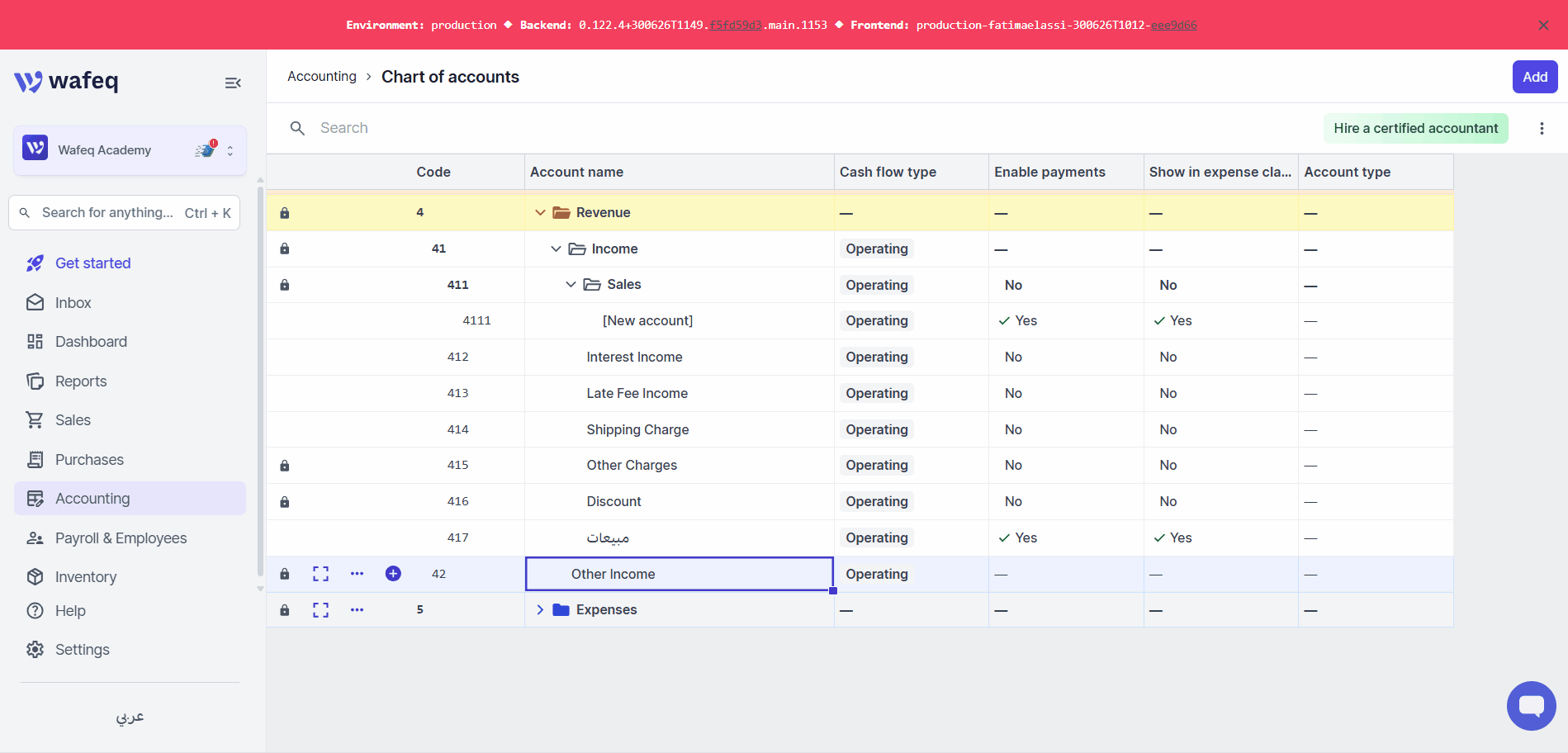The width and height of the screenshot is (1568, 753).
Task: Open the three-dot menu on row 42
Action: [357, 574]
